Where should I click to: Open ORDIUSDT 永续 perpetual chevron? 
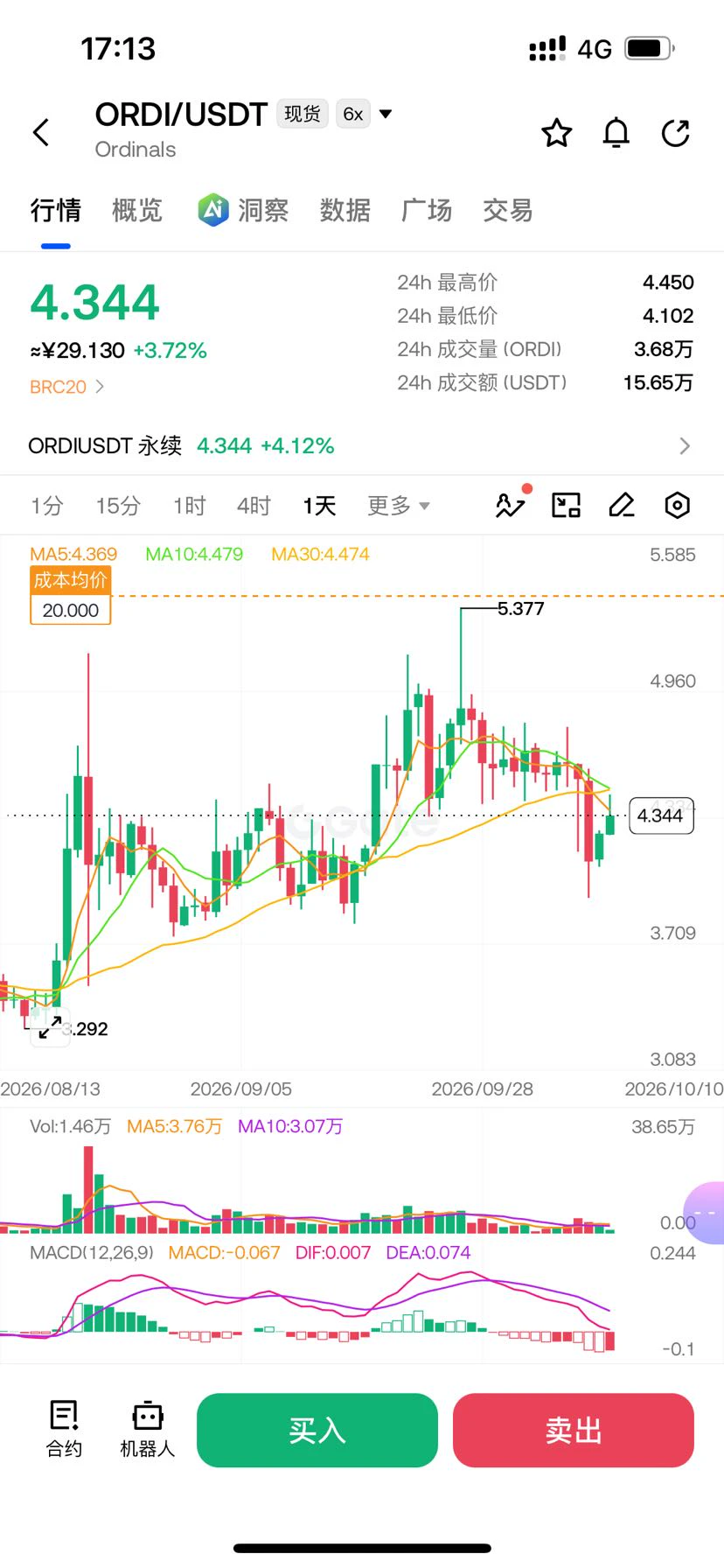tap(685, 446)
